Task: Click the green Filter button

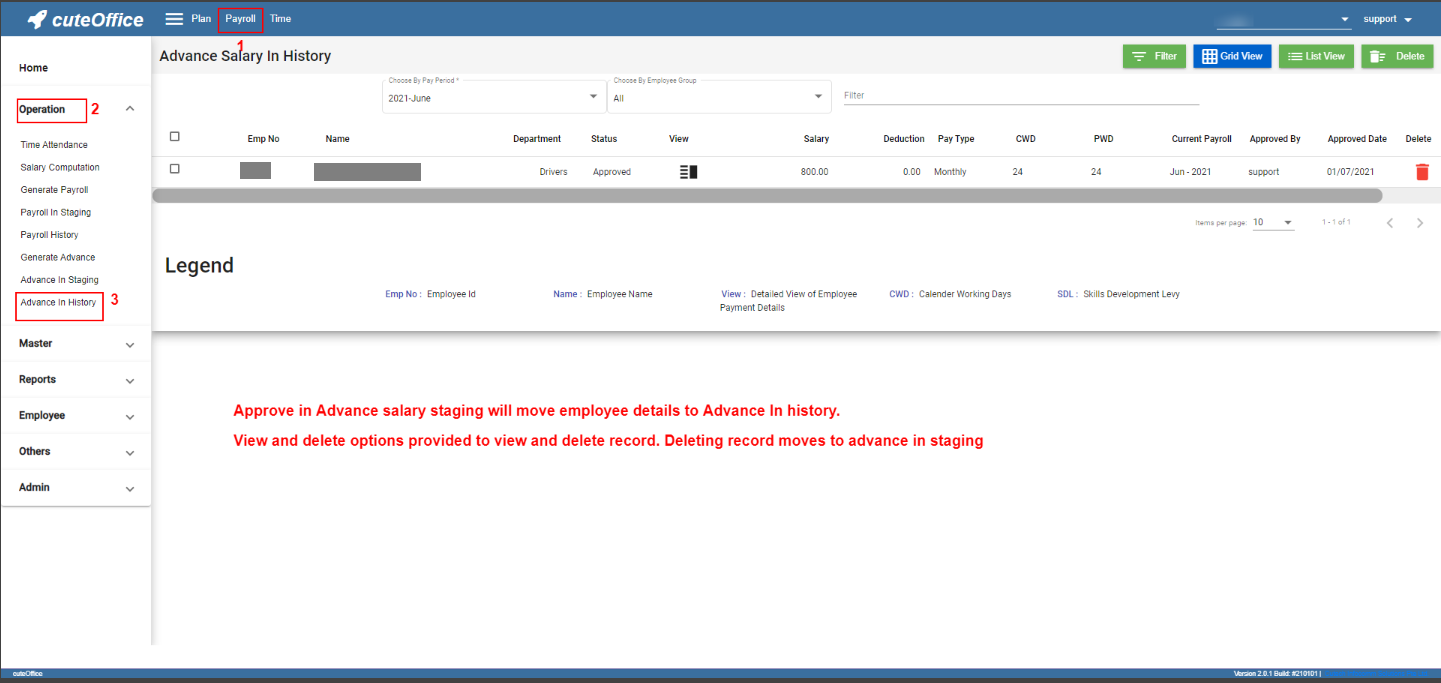Action: click(x=1154, y=56)
